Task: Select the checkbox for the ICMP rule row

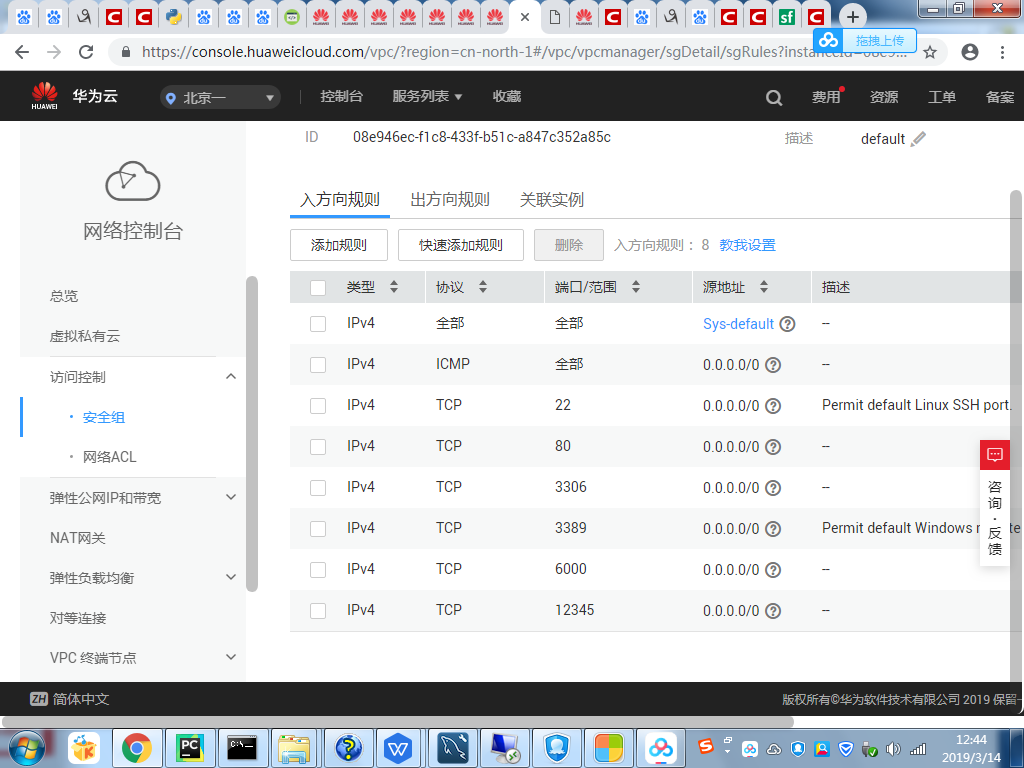Action: point(318,364)
